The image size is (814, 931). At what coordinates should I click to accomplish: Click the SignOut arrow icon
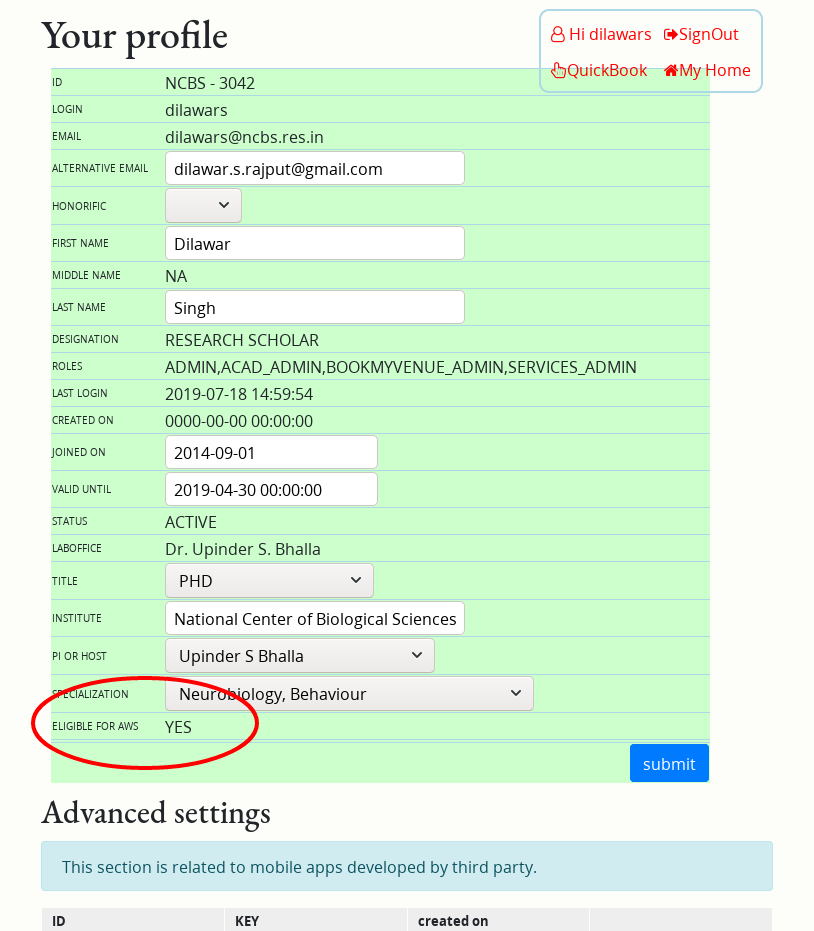(670, 34)
